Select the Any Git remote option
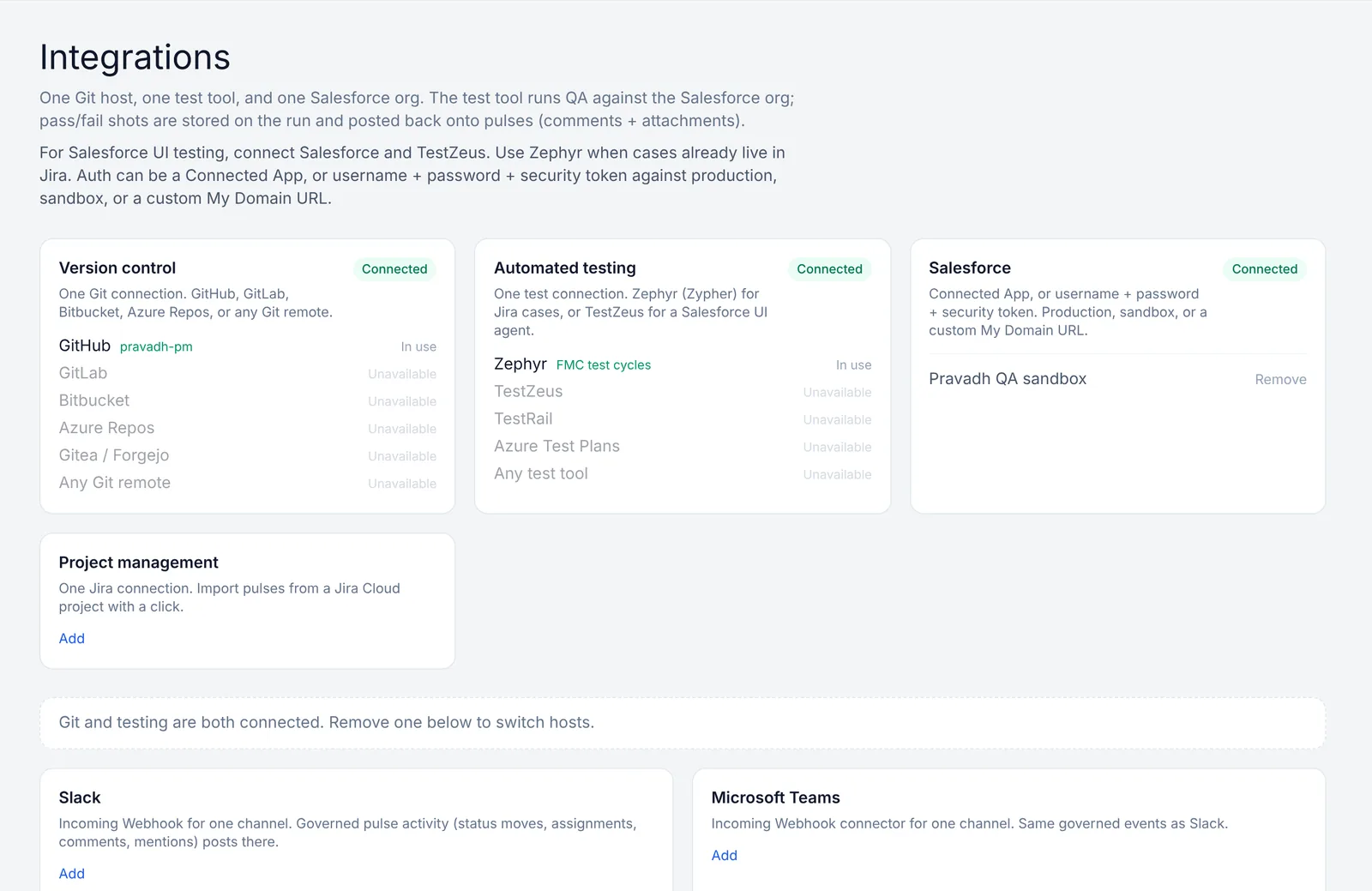Viewport: 1372px width, 891px height. point(248,483)
